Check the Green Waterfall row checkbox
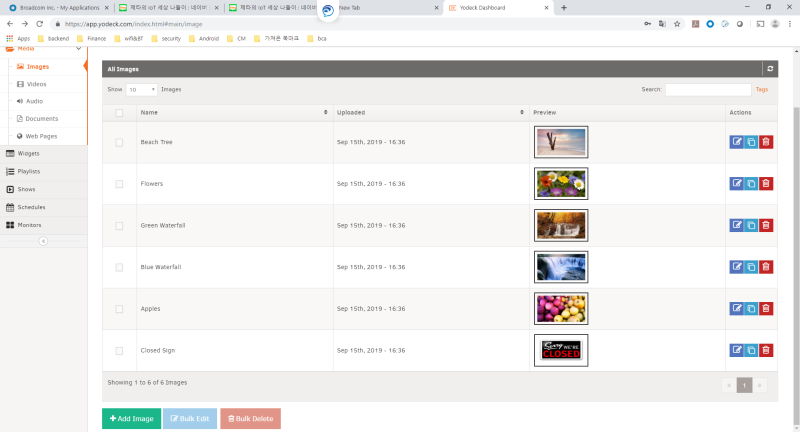This screenshot has width=800, height=432. coord(119,226)
